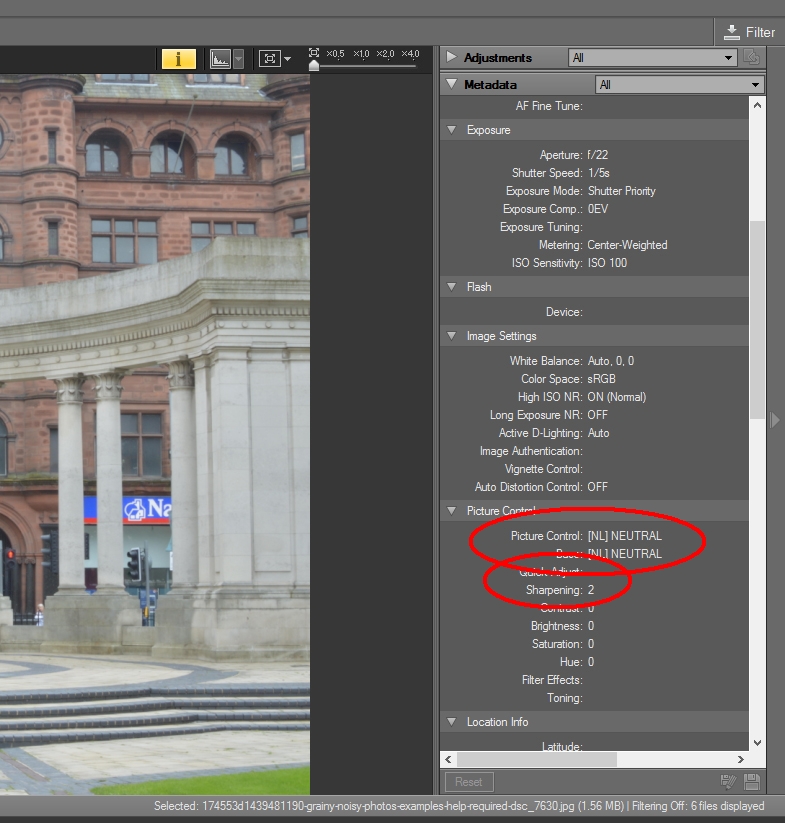Viewport: 785px width, 823px height.
Task: Toggle the histogram display icon
Action: [220, 58]
